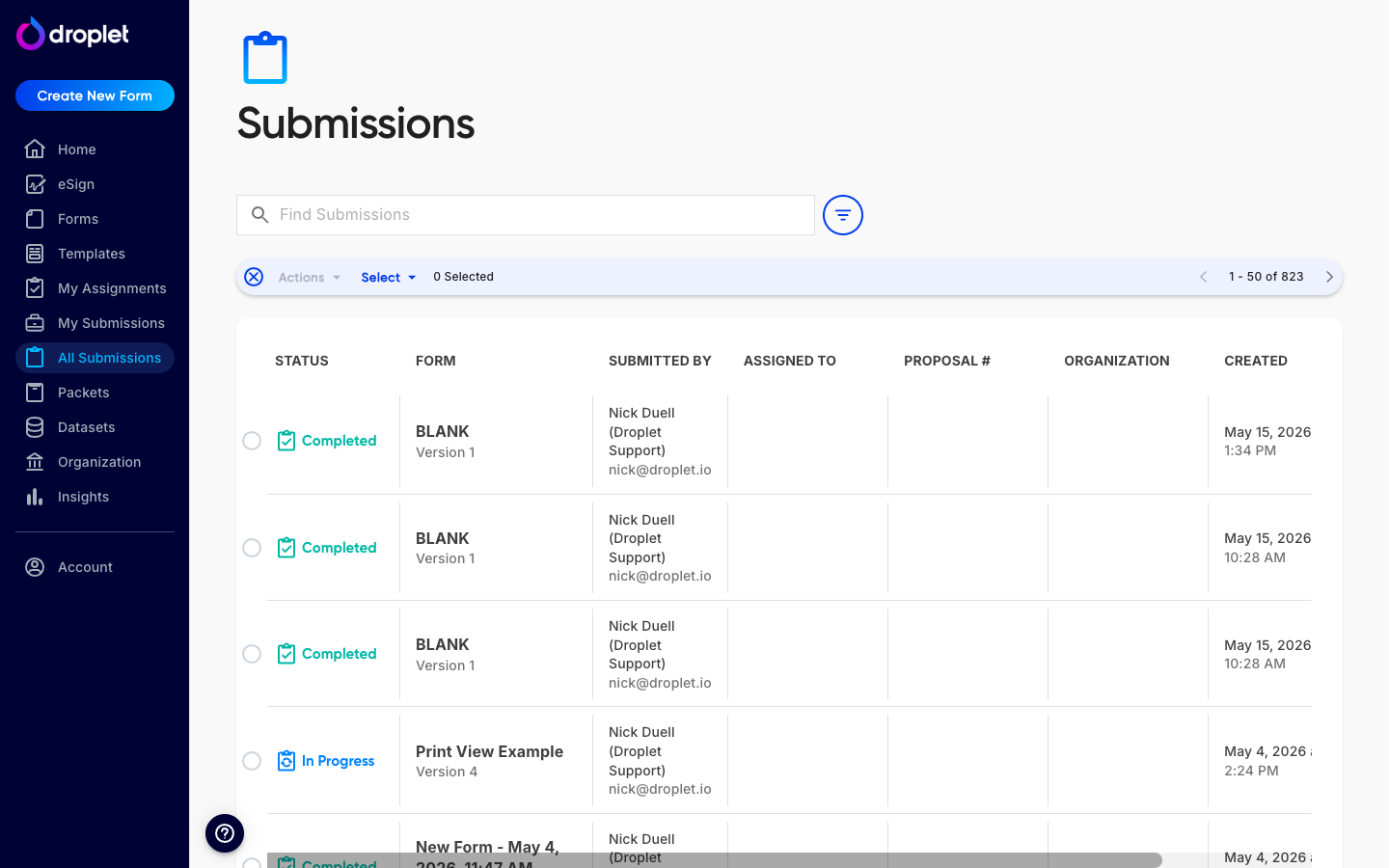Open Templates page
This screenshot has width=1389, height=868.
coord(95,254)
